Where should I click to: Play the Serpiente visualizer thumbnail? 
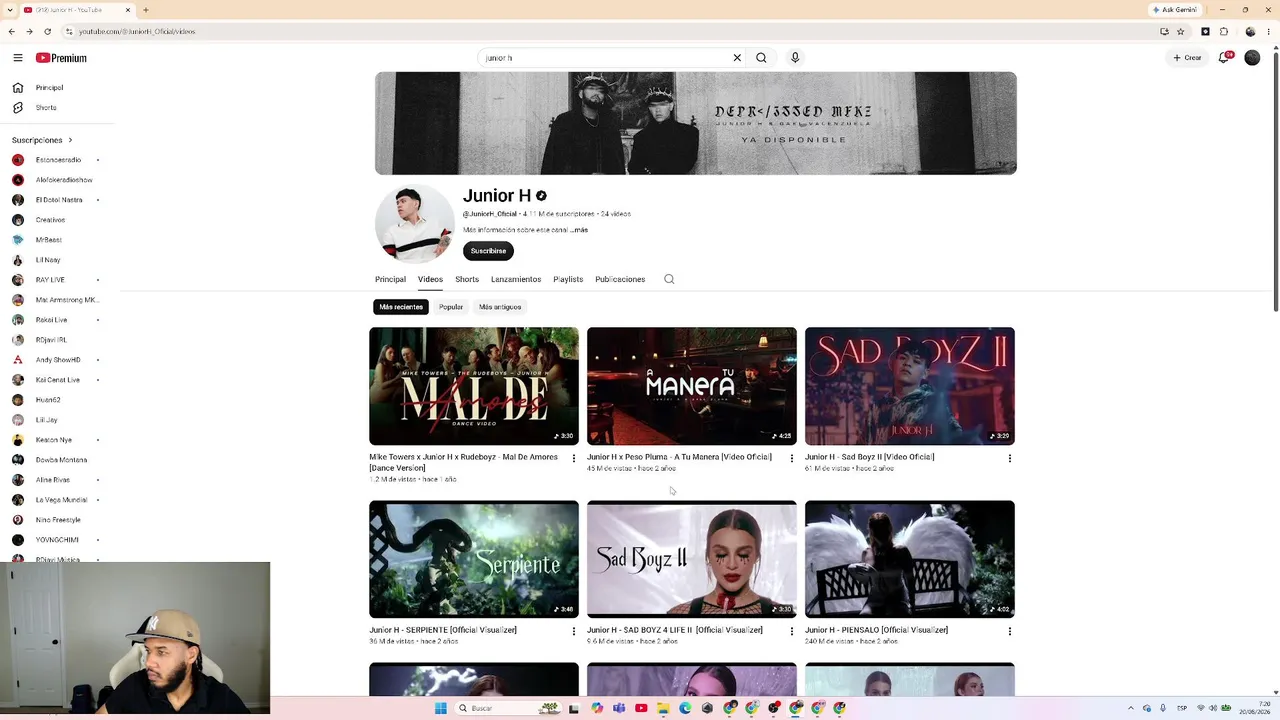tap(474, 559)
